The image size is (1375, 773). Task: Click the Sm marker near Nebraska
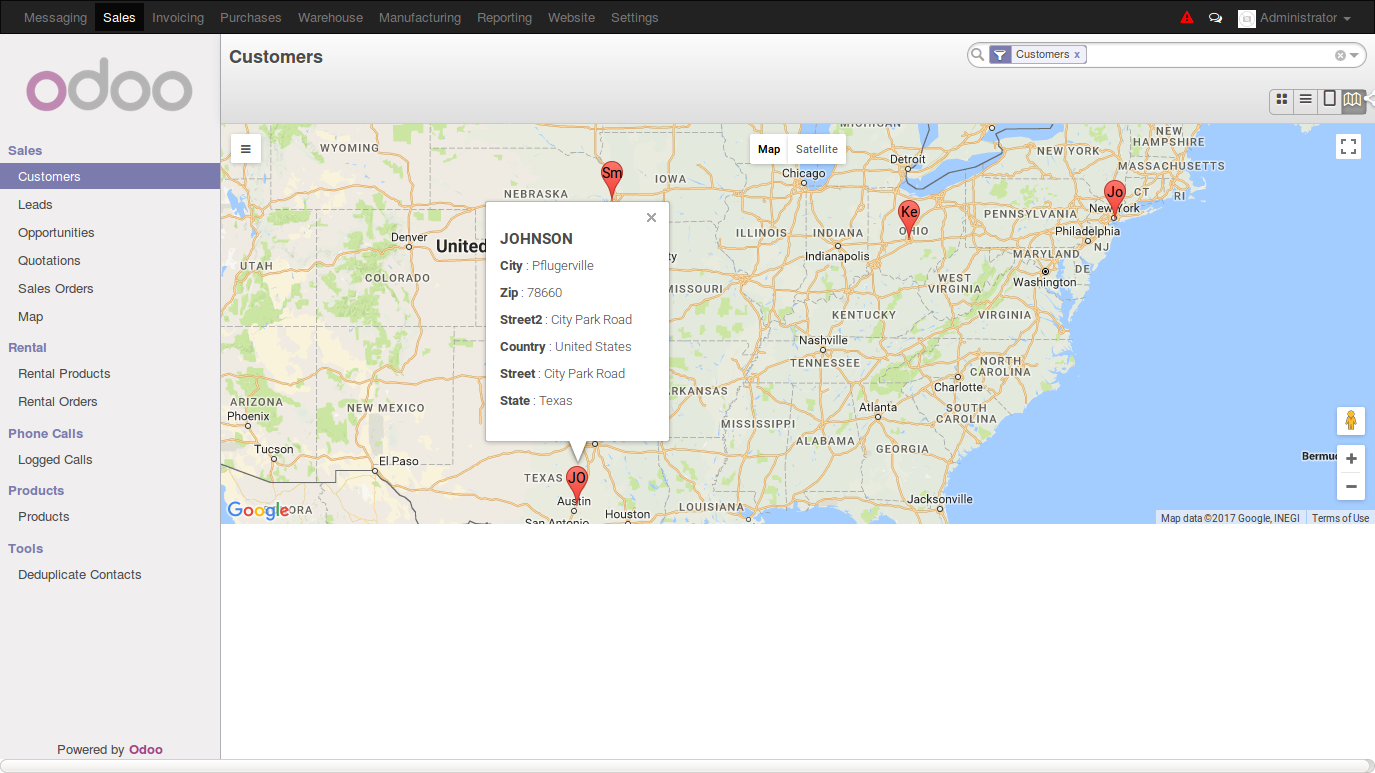611,179
